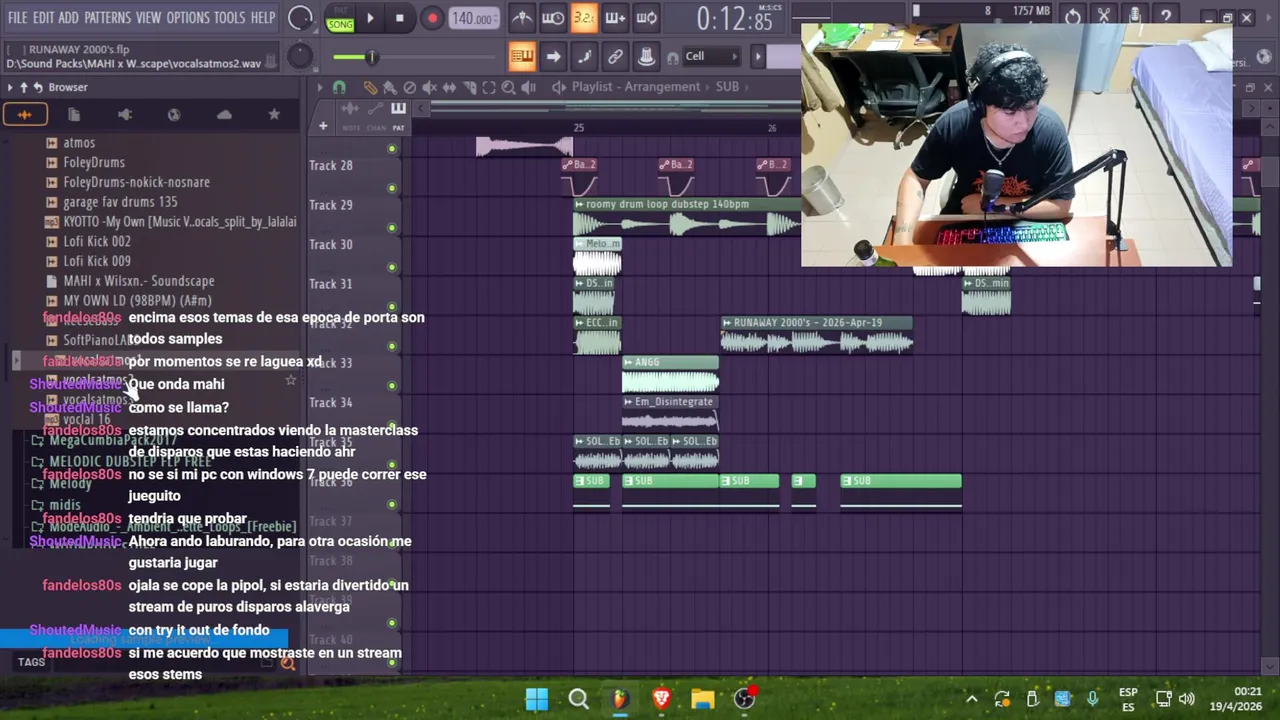Image resolution: width=1280 pixels, height=720 pixels.
Task: Select the Em_Disintegrate audio clip
Action: (670, 414)
